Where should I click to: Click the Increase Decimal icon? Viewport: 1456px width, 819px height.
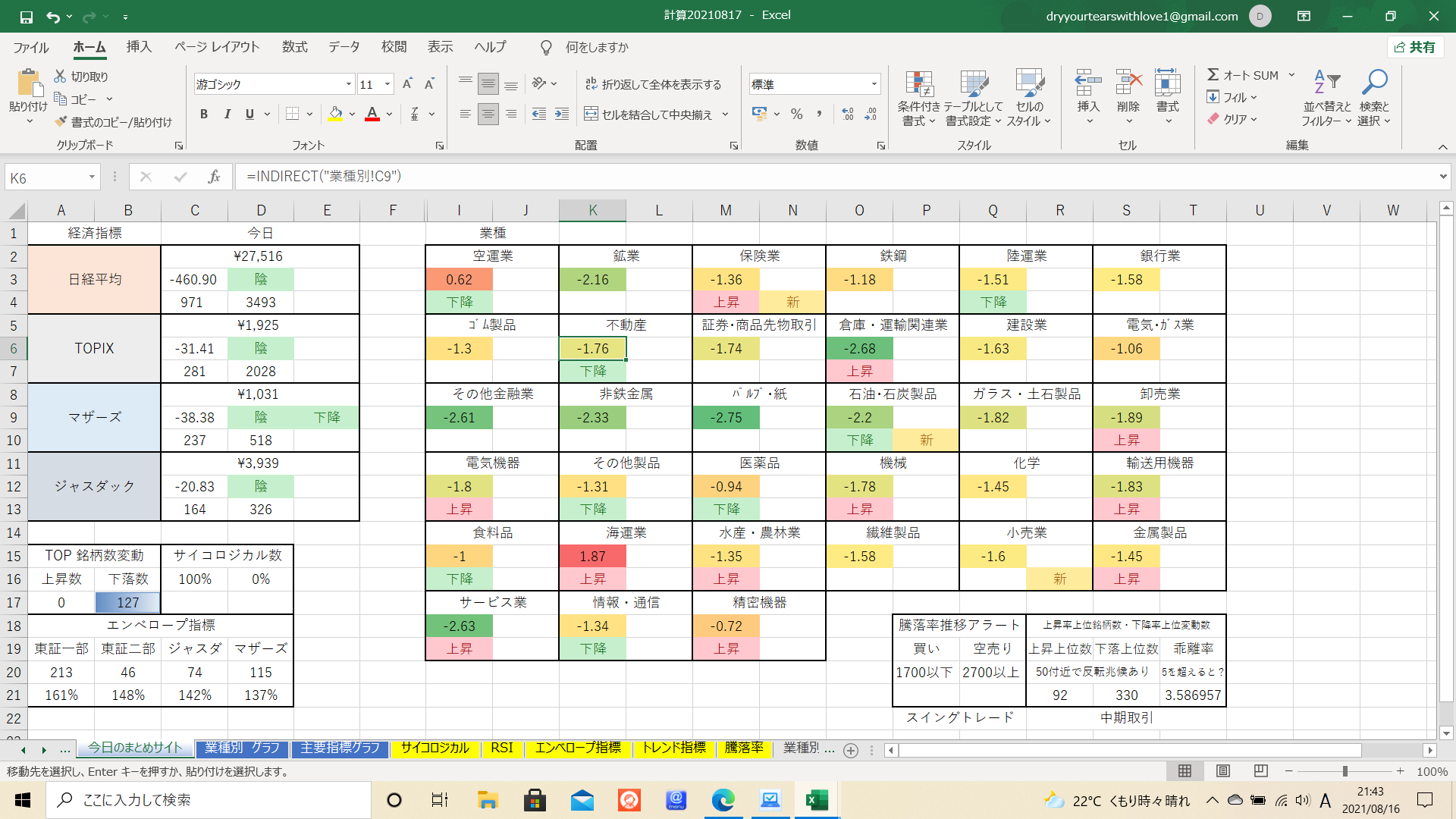[x=848, y=115]
